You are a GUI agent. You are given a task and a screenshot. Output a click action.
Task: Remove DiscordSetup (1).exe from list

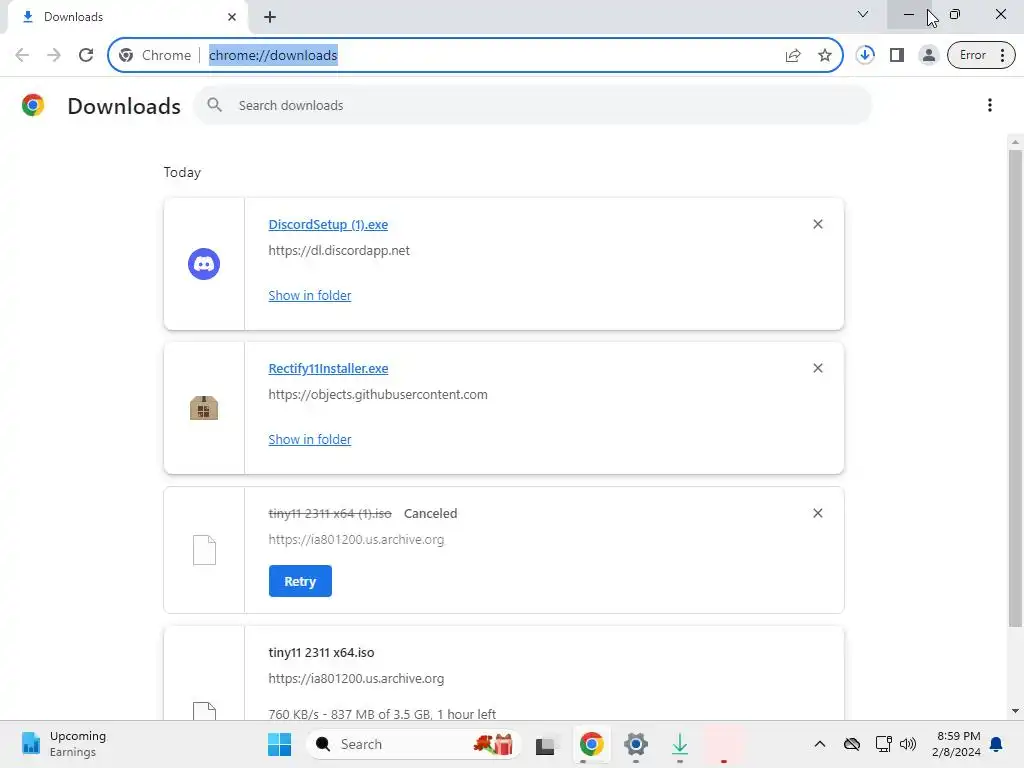pyautogui.click(x=818, y=224)
